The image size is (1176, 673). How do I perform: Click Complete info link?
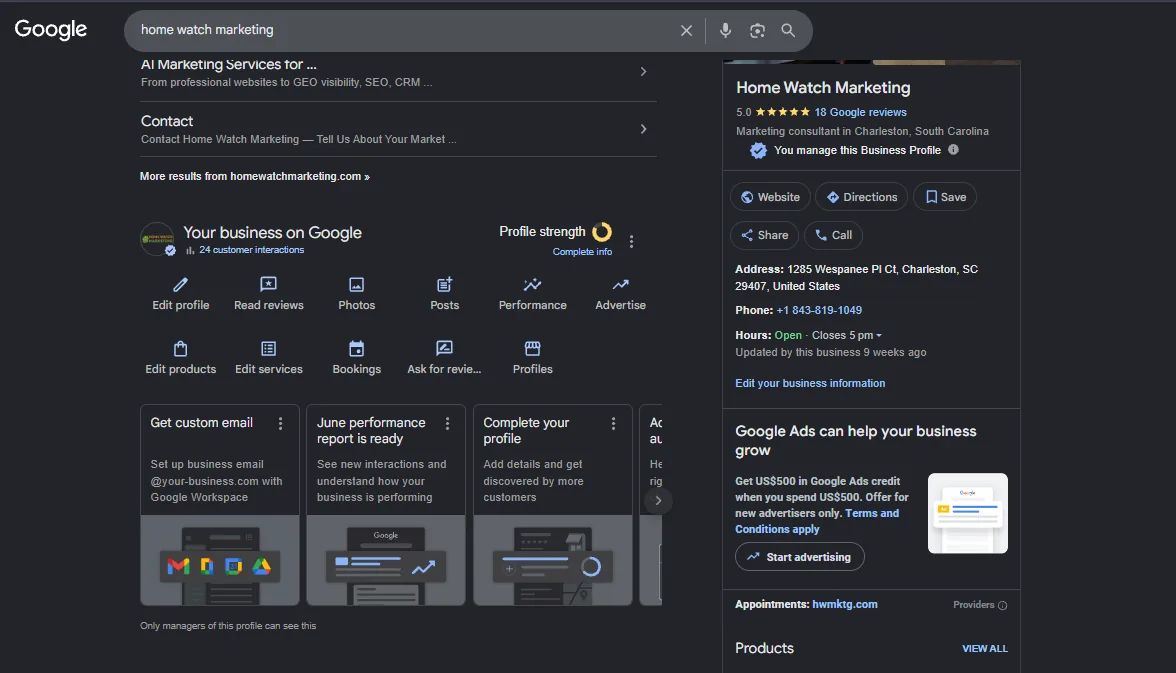tap(582, 251)
